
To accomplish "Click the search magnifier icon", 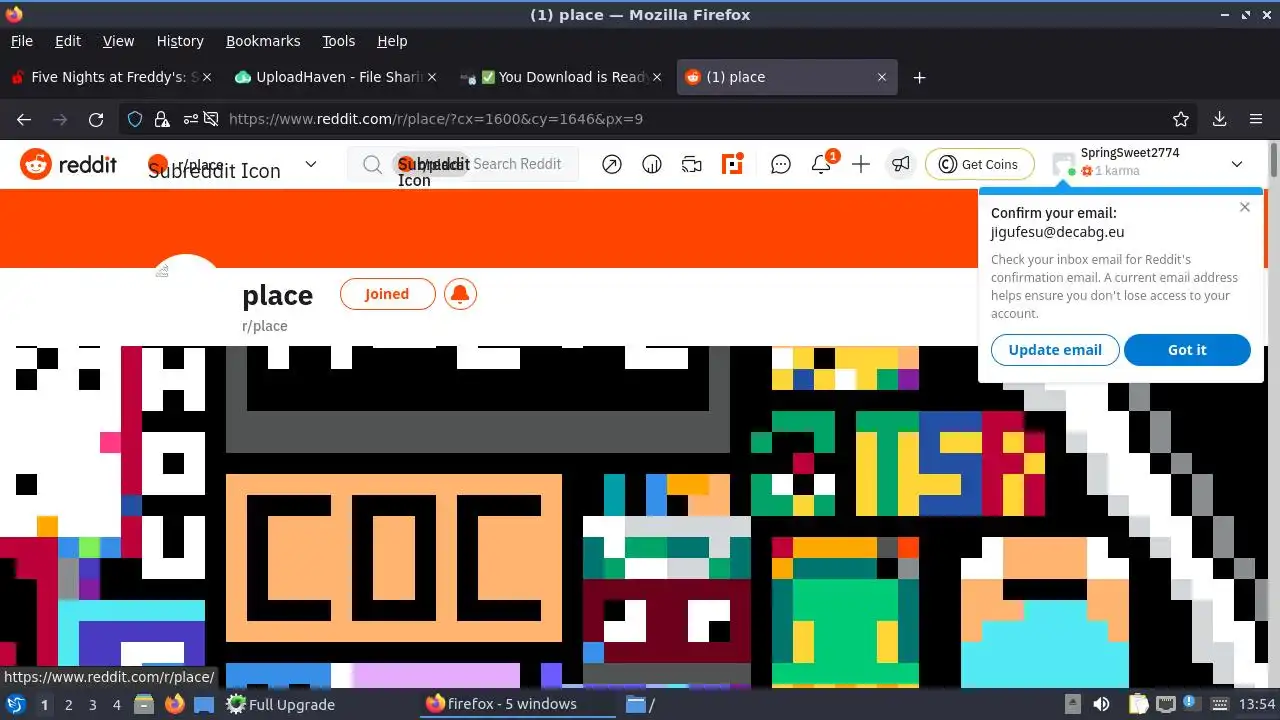I will [372, 164].
